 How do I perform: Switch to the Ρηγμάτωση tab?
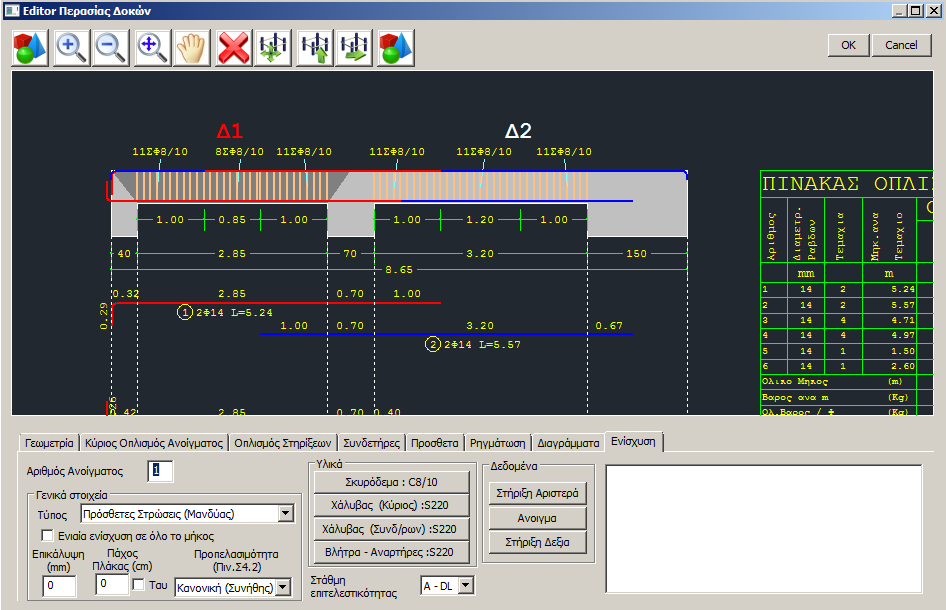[498, 443]
